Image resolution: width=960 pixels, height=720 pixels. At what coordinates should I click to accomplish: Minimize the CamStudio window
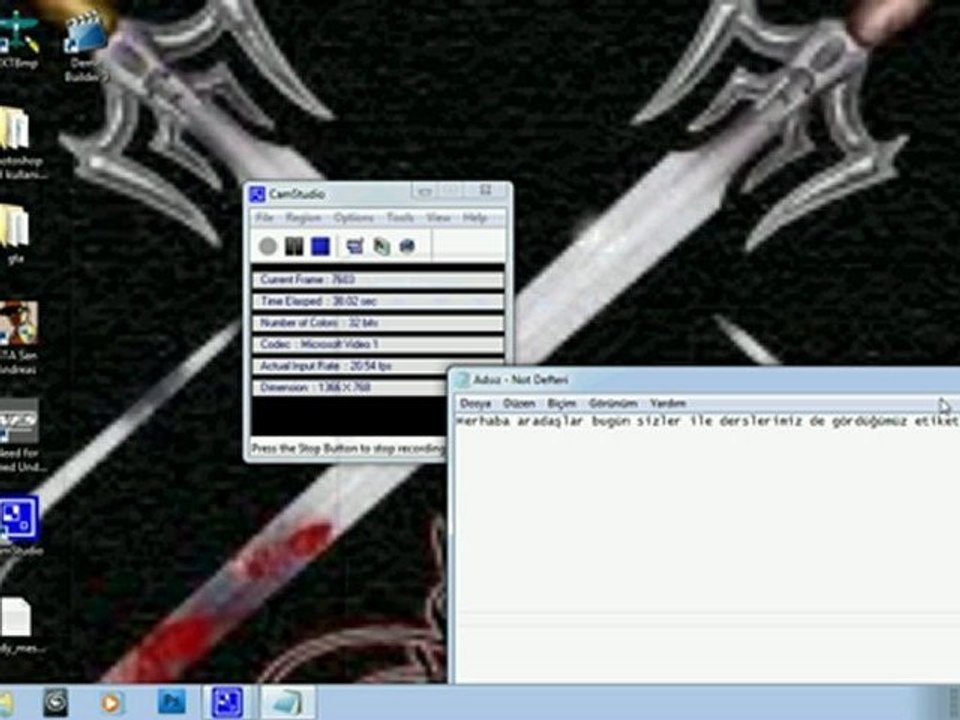click(x=425, y=192)
